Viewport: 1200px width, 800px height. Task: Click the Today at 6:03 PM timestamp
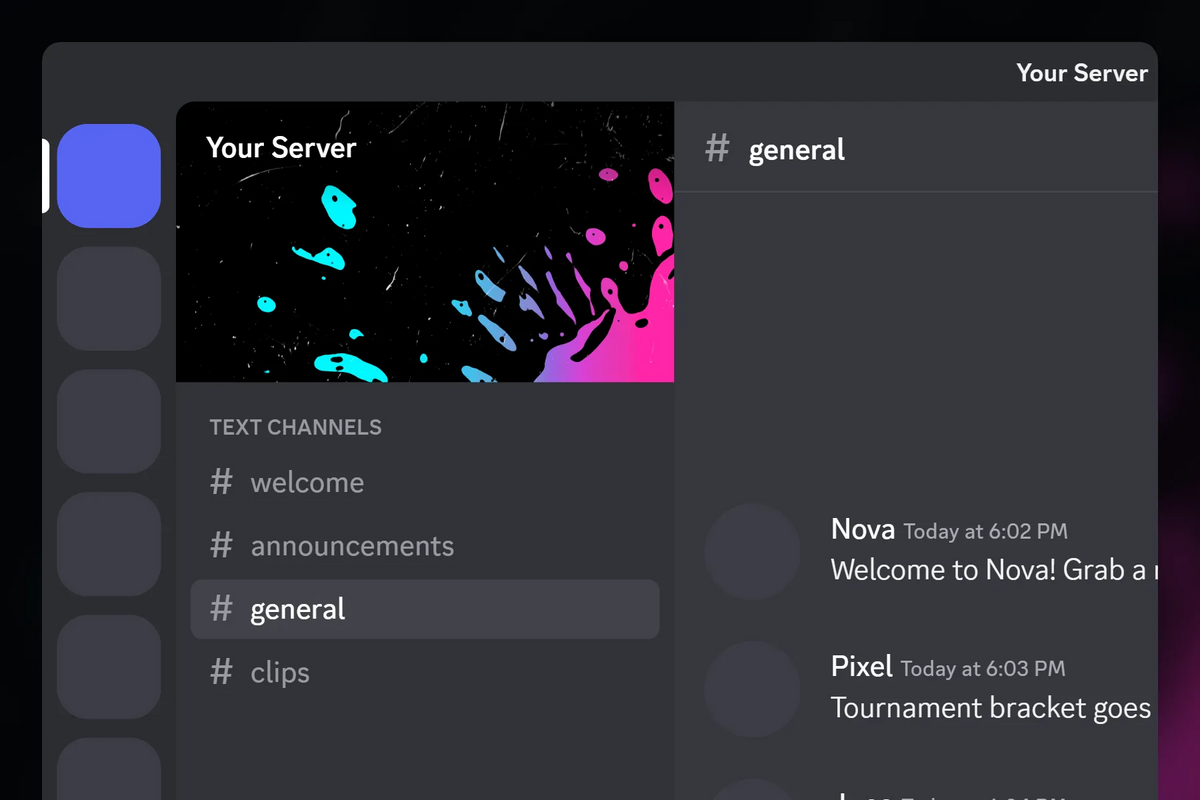(983, 669)
